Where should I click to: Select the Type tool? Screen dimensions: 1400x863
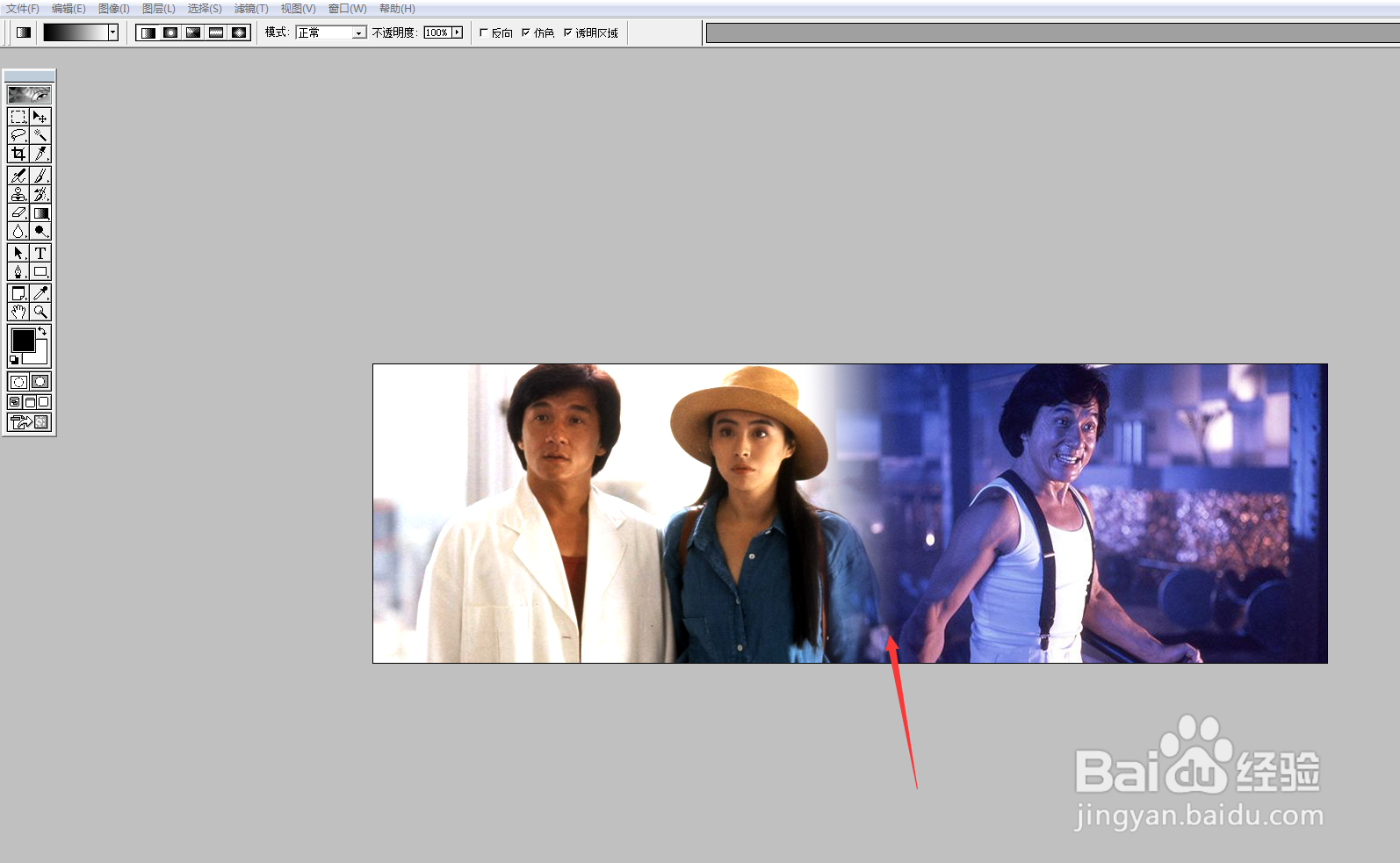point(40,253)
